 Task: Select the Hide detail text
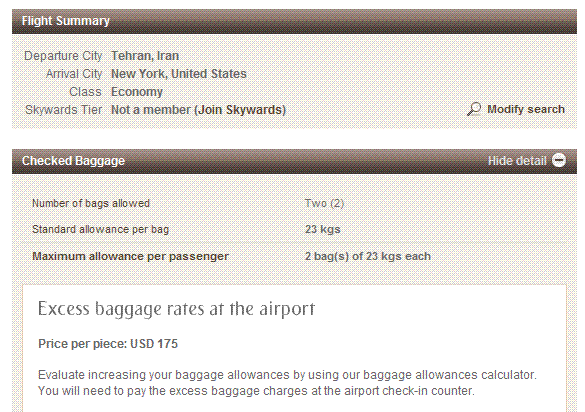pyautogui.click(x=517, y=161)
